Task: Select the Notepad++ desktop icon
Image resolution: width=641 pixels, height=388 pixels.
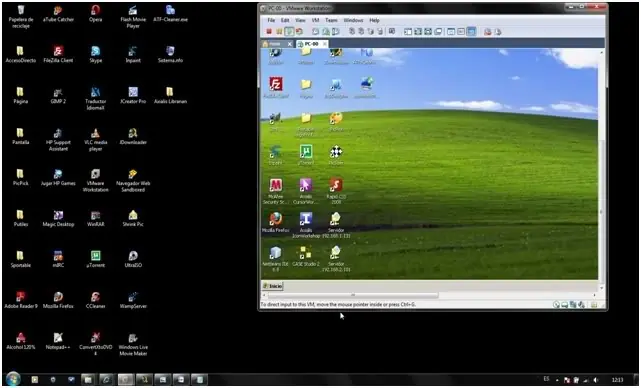Action: coord(58,341)
